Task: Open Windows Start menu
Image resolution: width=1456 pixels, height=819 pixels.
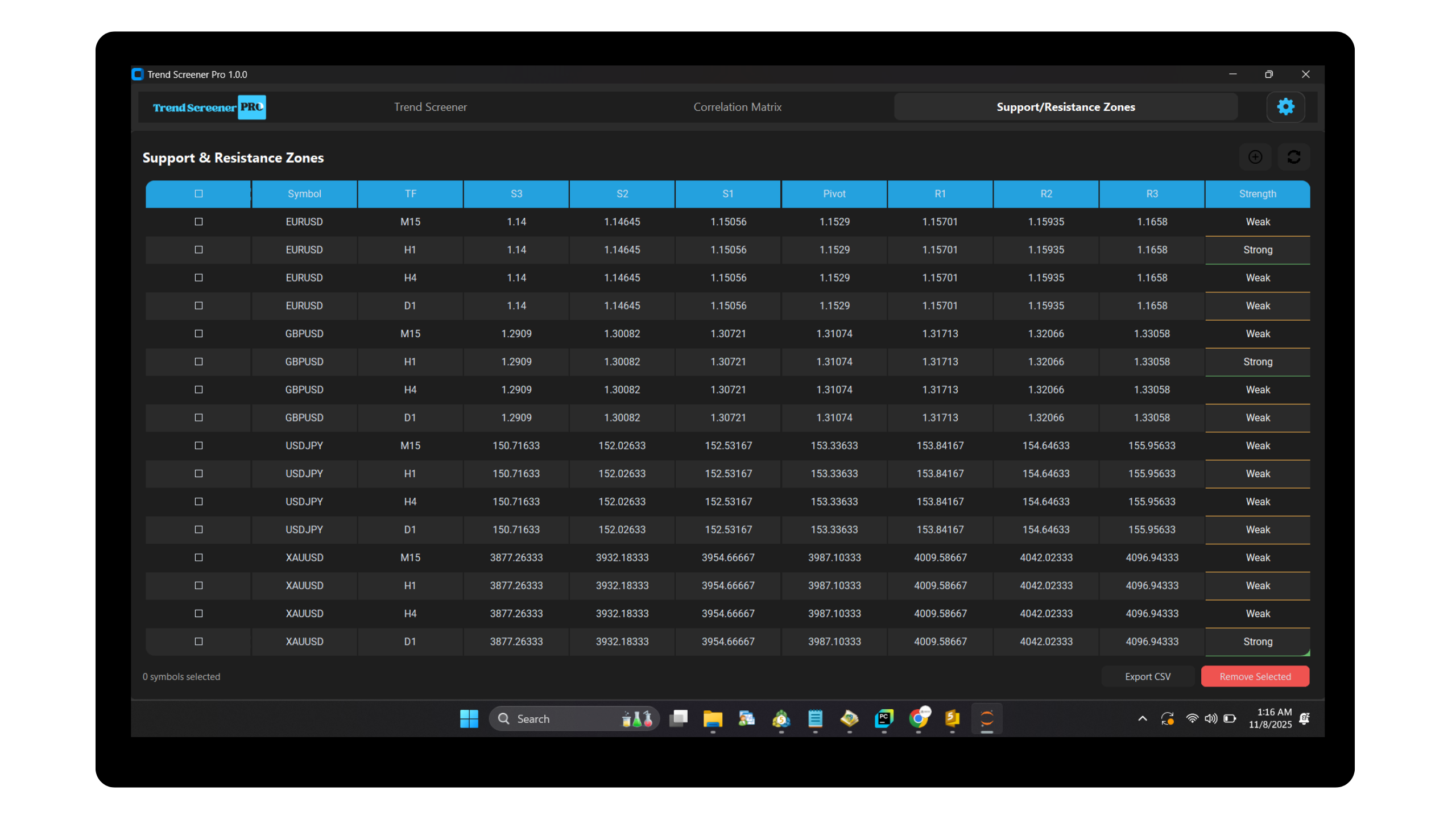Action: point(469,718)
